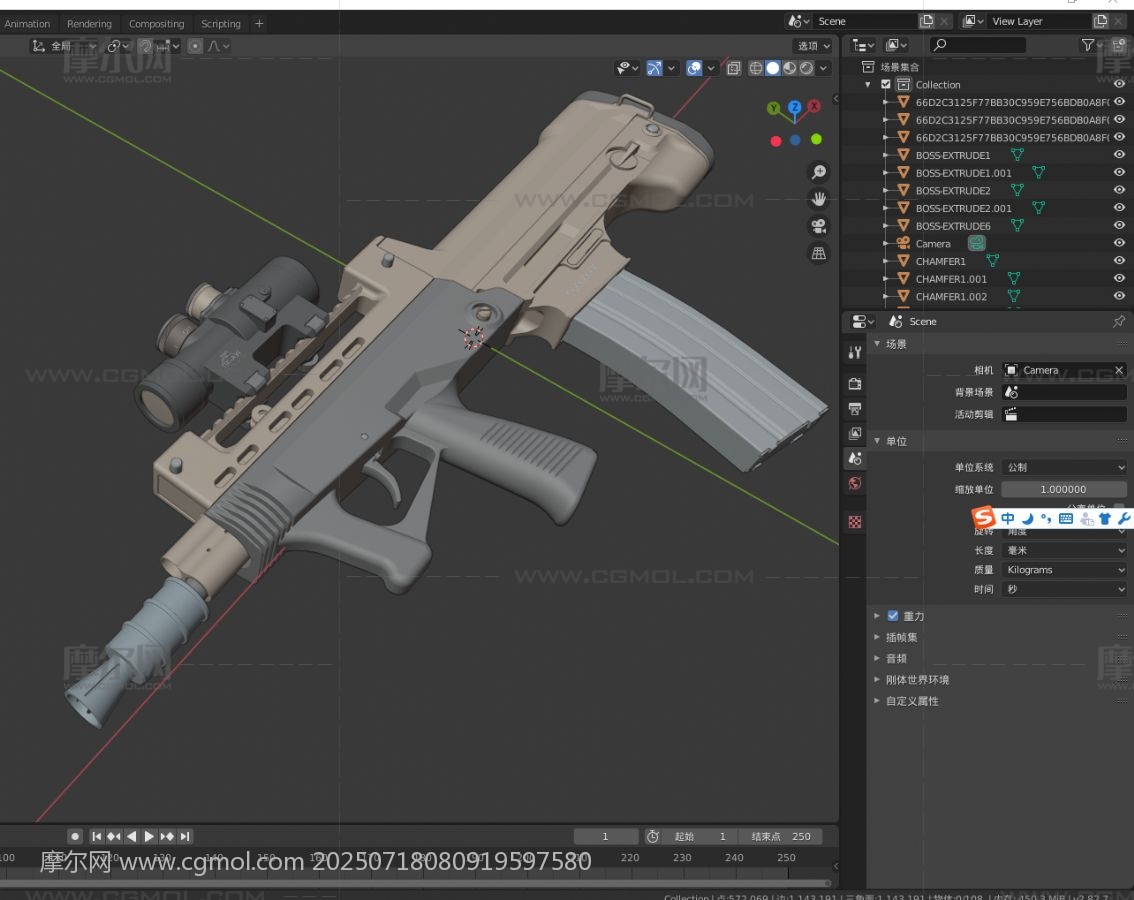
Task: Toggle viewport overlays display
Action: 694,68
